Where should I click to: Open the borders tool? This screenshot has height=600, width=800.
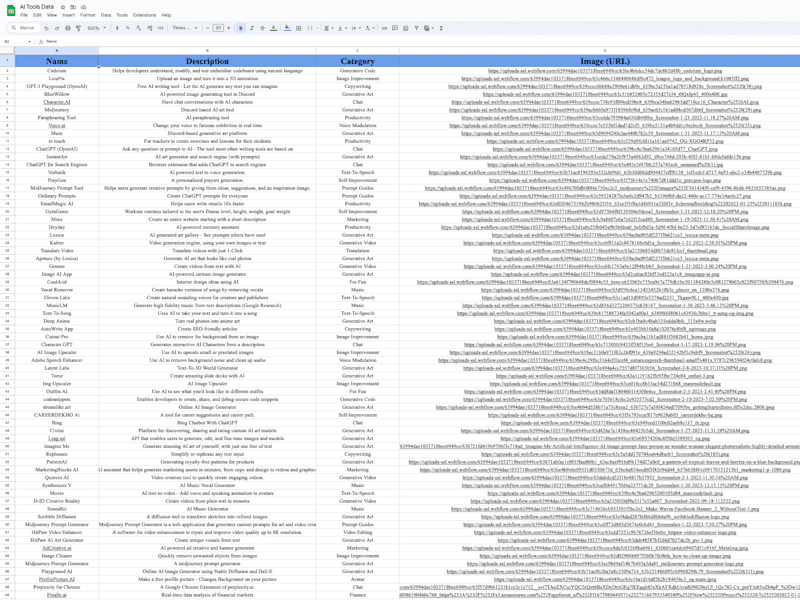click(x=298, y=28)
